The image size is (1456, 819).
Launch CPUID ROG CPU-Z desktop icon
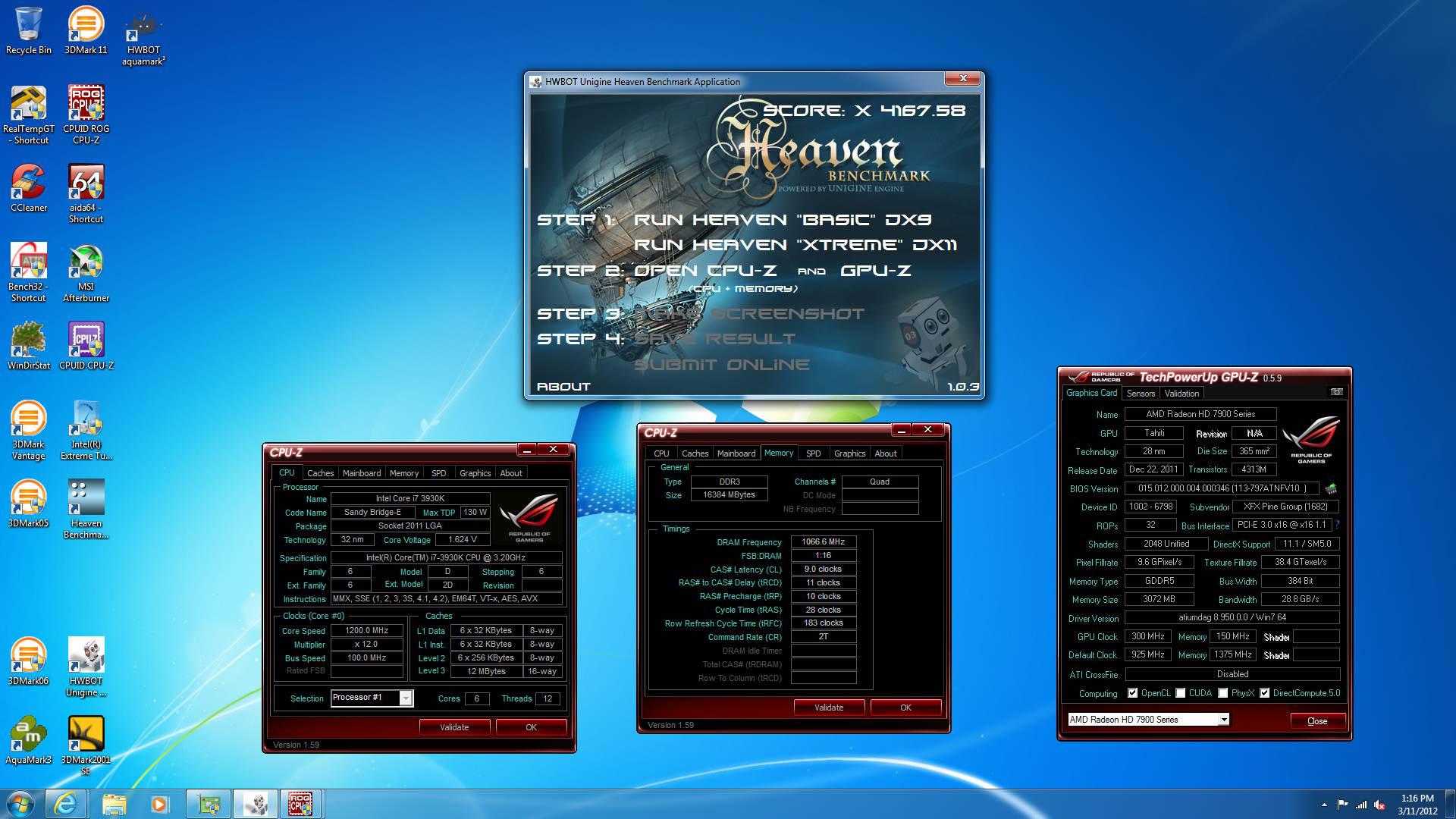click(86, 115)
